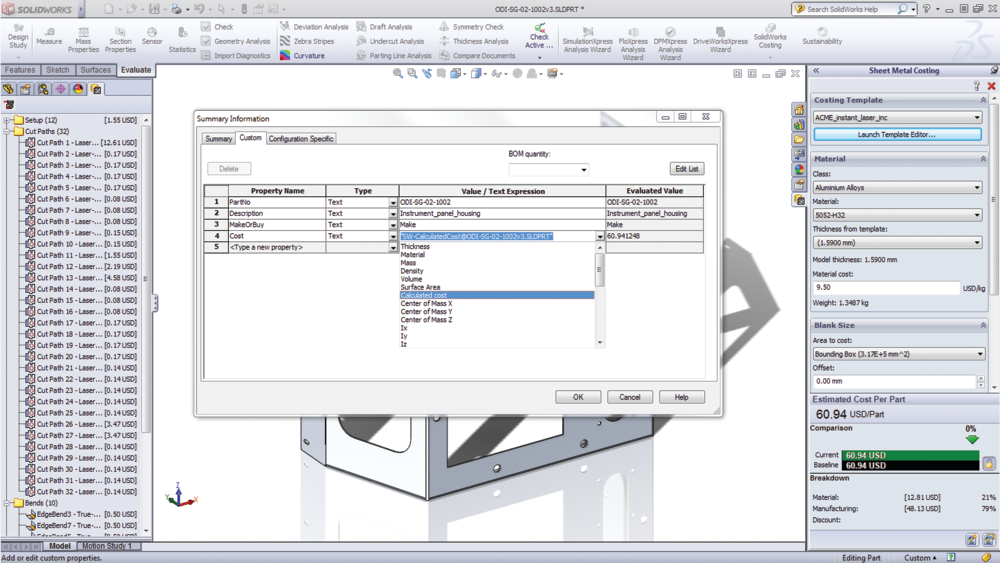Collapse the Costing Template section
1000x563 pixels.
983,100
